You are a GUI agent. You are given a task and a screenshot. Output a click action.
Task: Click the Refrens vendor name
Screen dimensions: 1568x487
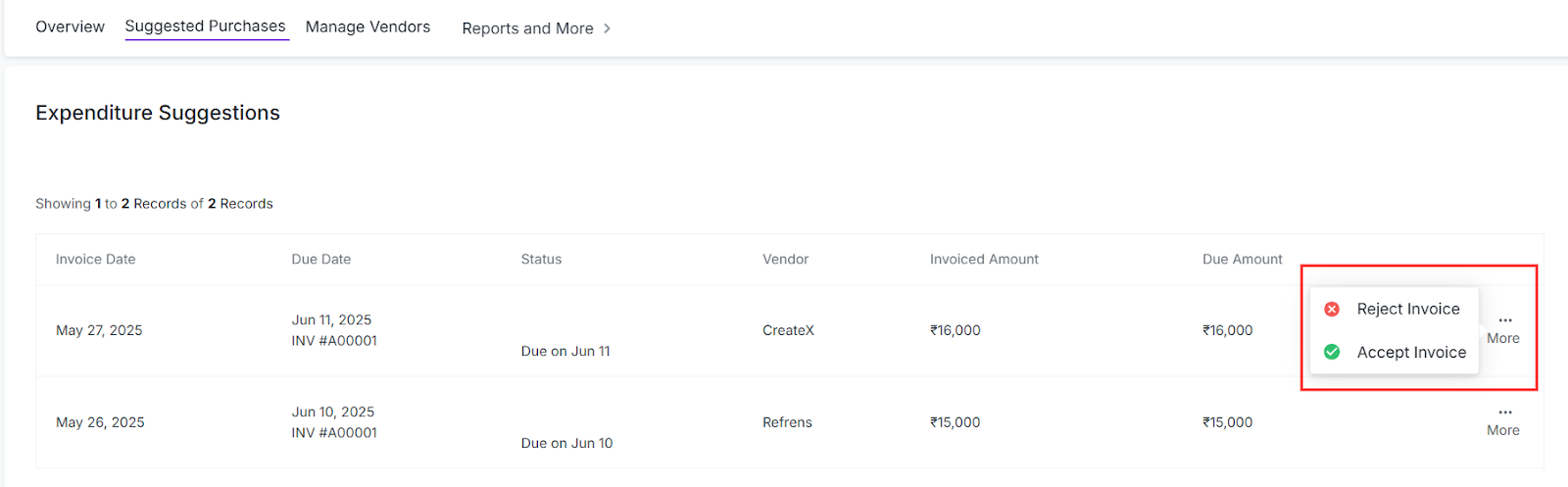[x=787, y=423]
